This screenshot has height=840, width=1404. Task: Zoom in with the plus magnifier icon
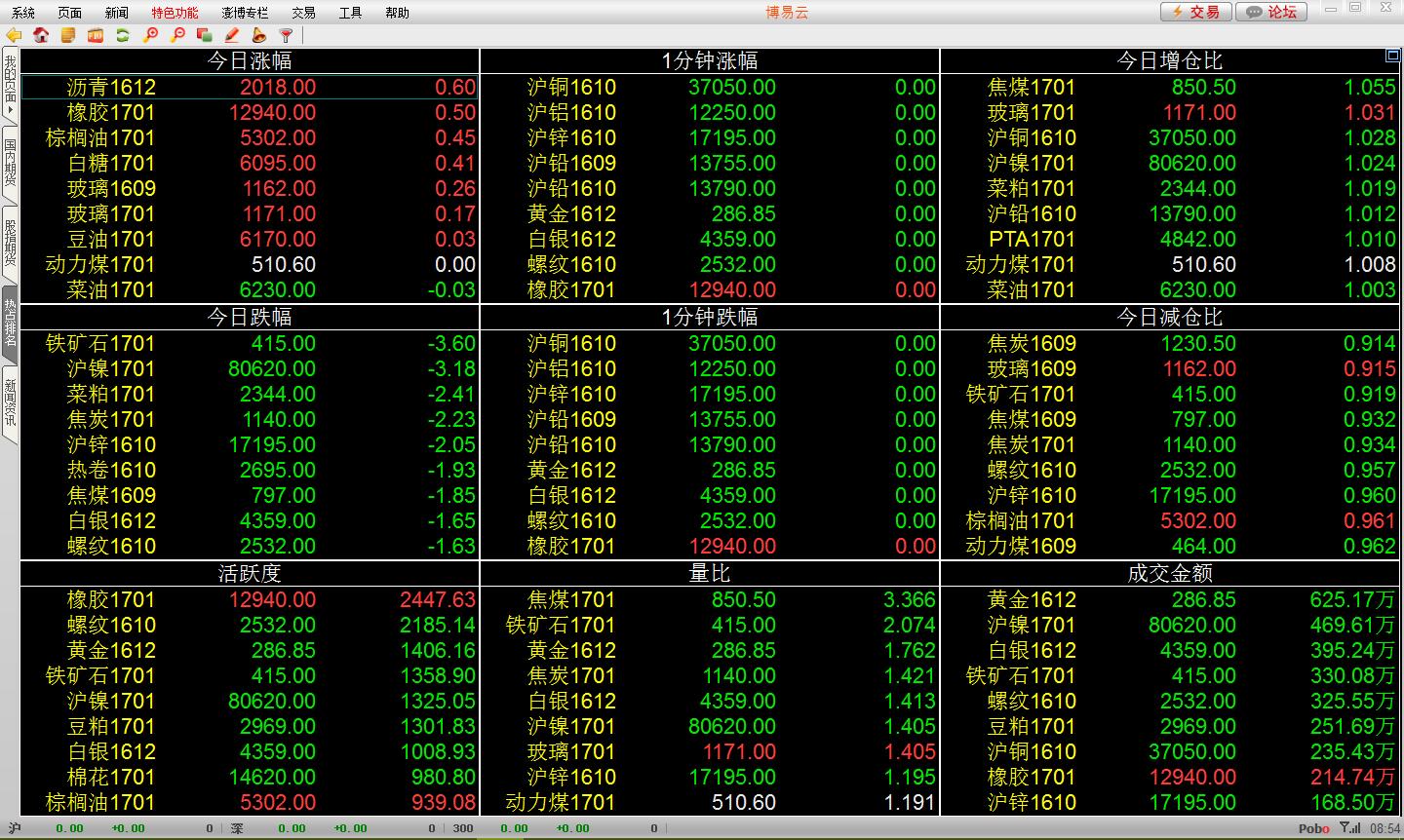point(150,35)
